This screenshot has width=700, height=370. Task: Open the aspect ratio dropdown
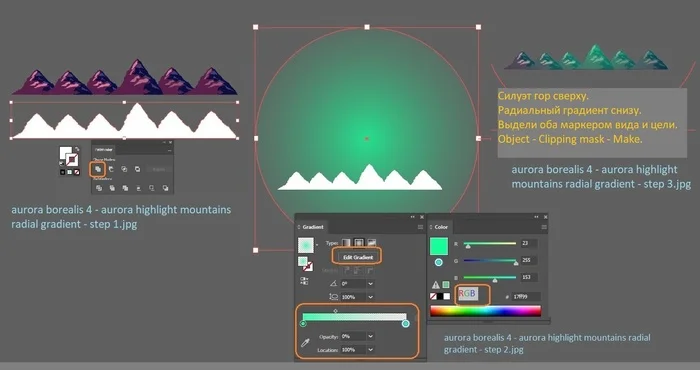click(371, 297)
